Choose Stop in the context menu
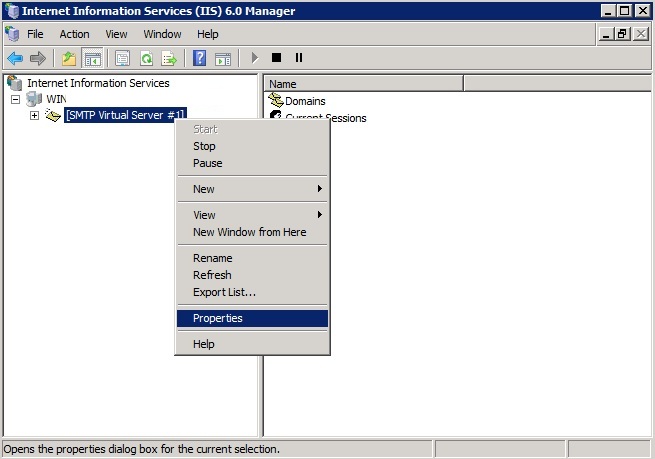 pyautogui.click(x=204, y=146)
